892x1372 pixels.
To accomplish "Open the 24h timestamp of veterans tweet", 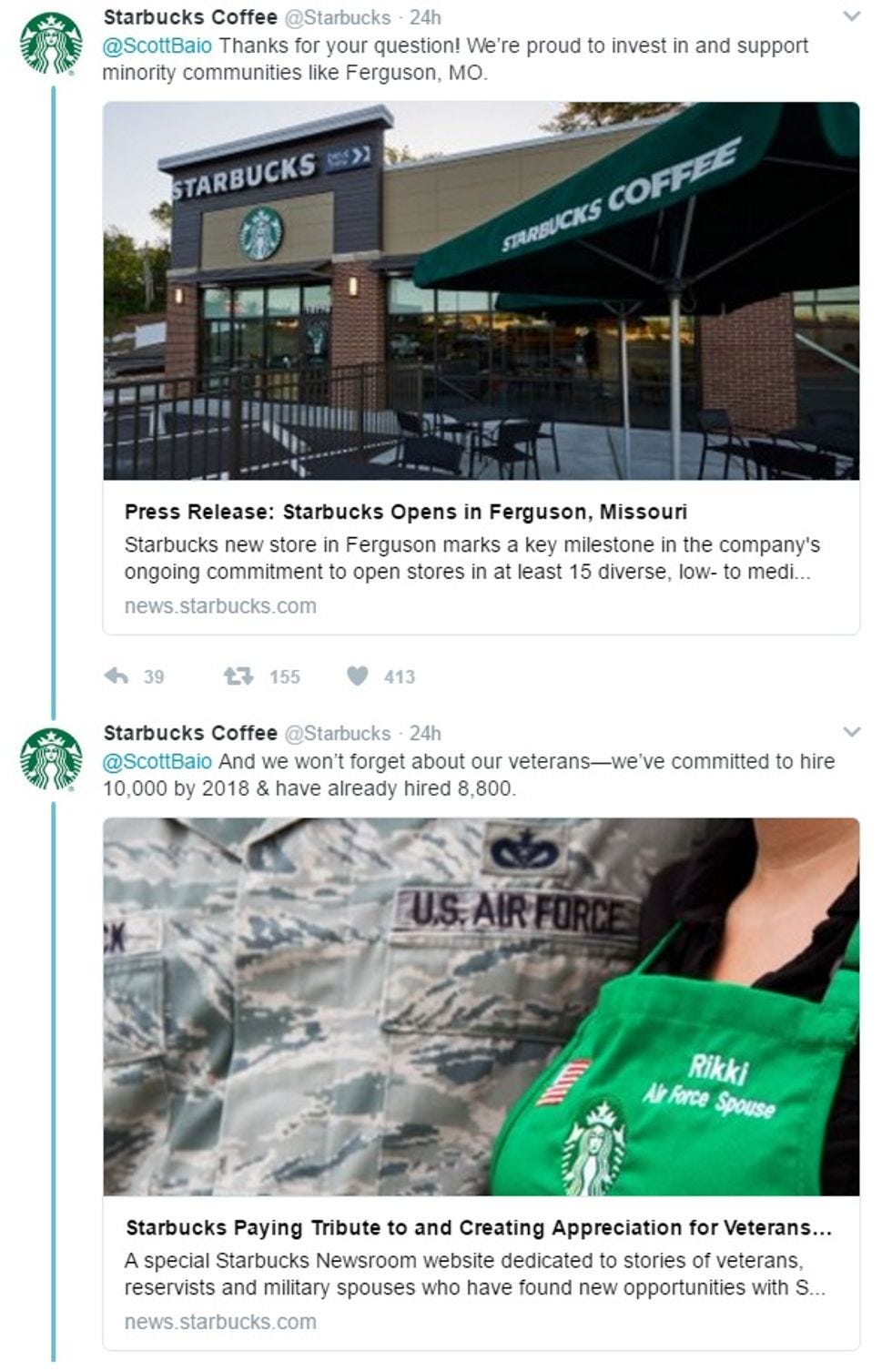I will pos(425,733).
